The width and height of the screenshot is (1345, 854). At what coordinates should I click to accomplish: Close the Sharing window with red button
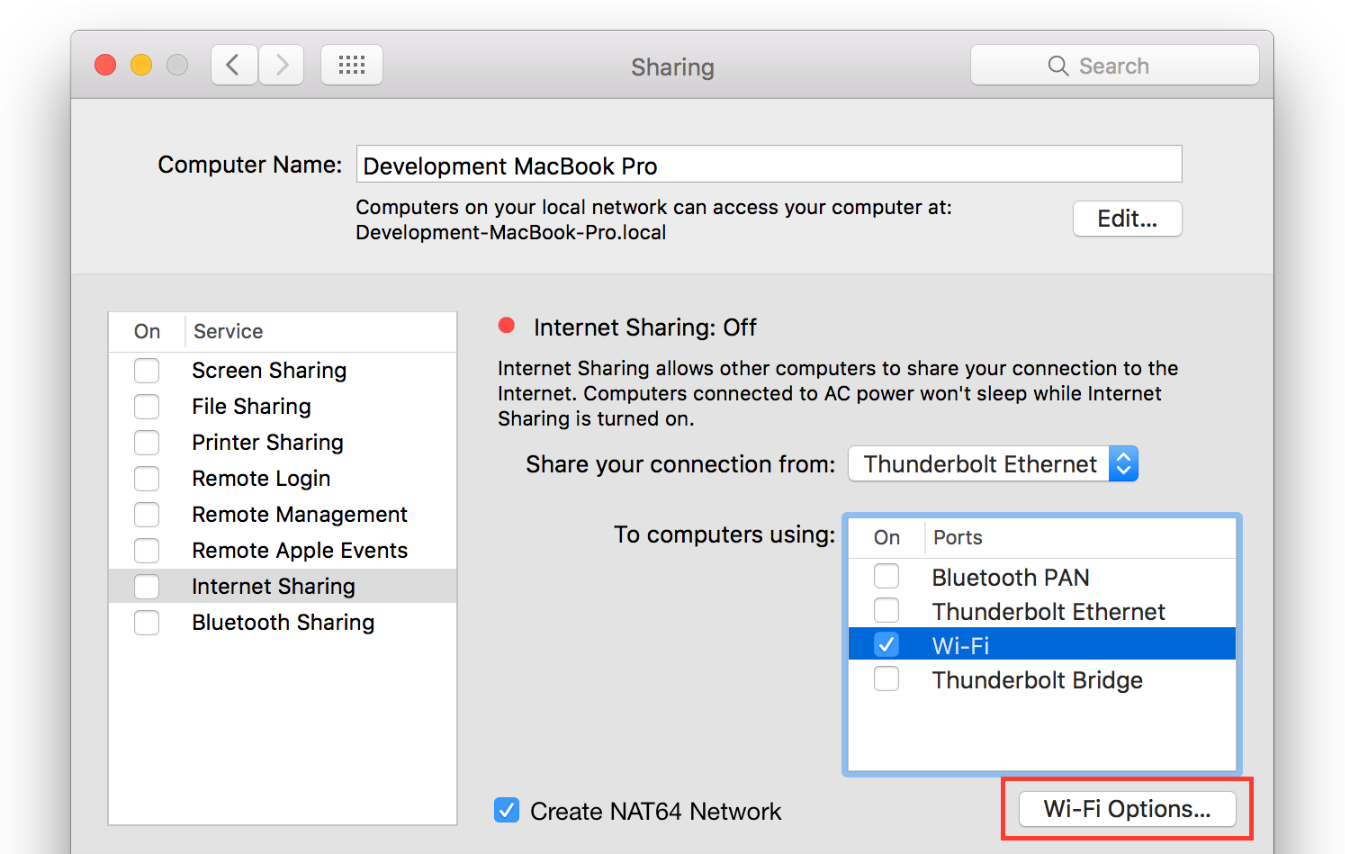(105, 66)
